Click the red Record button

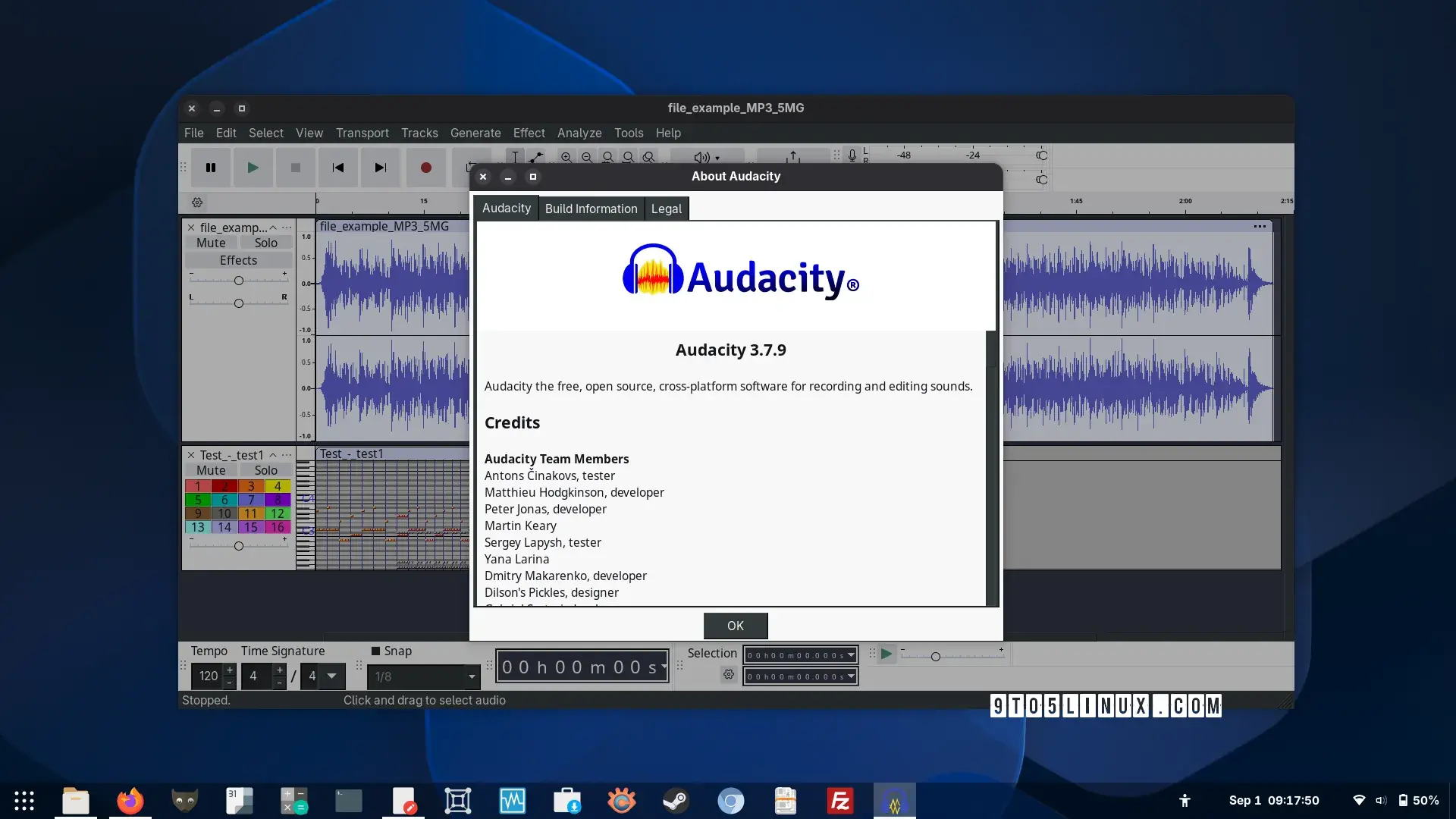pos(425,168)
